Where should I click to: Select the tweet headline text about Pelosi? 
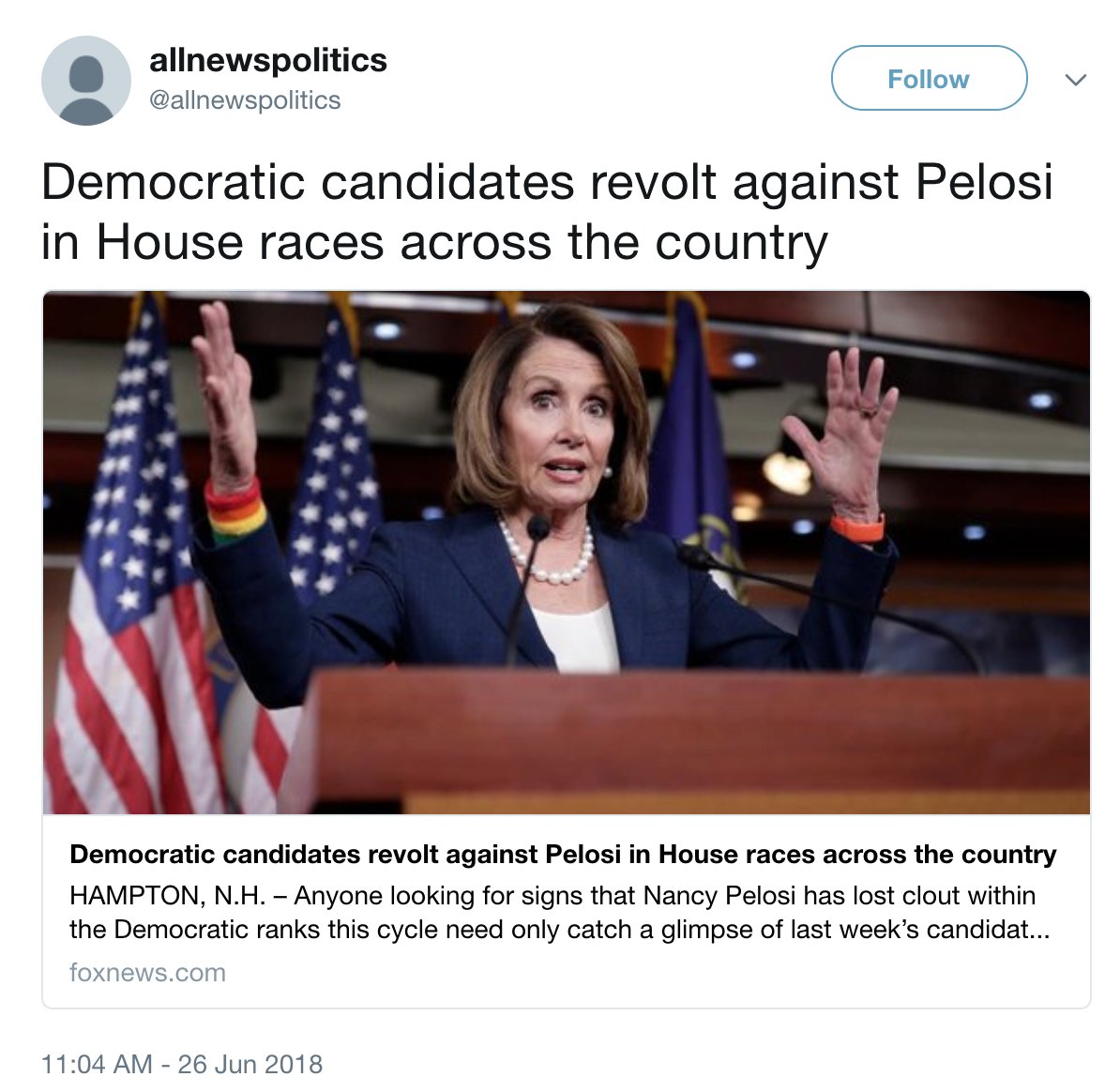click(547, 212)
